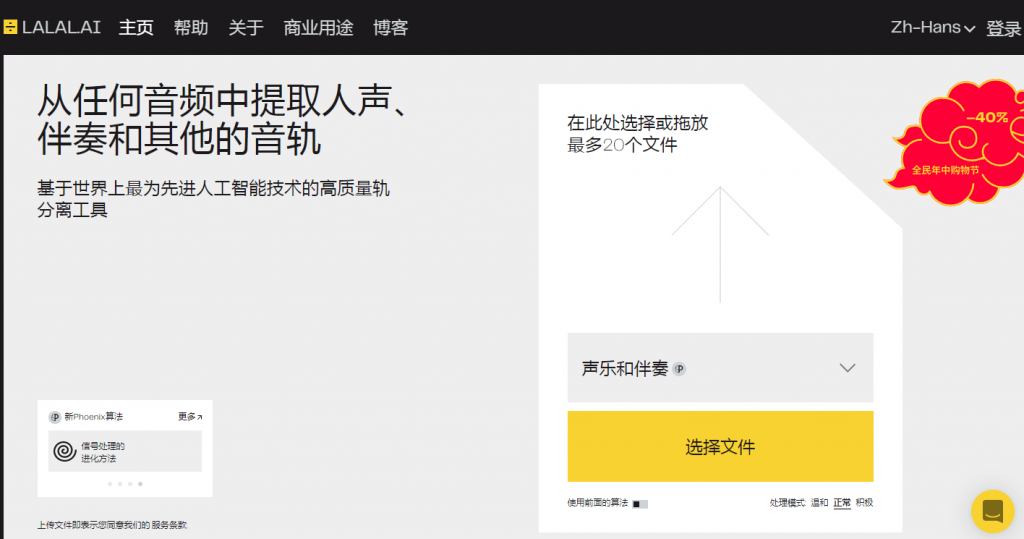This screenshot has height=539, width=1024.
Task: Open 商业用途 navigation item
Action: point(318,27)
